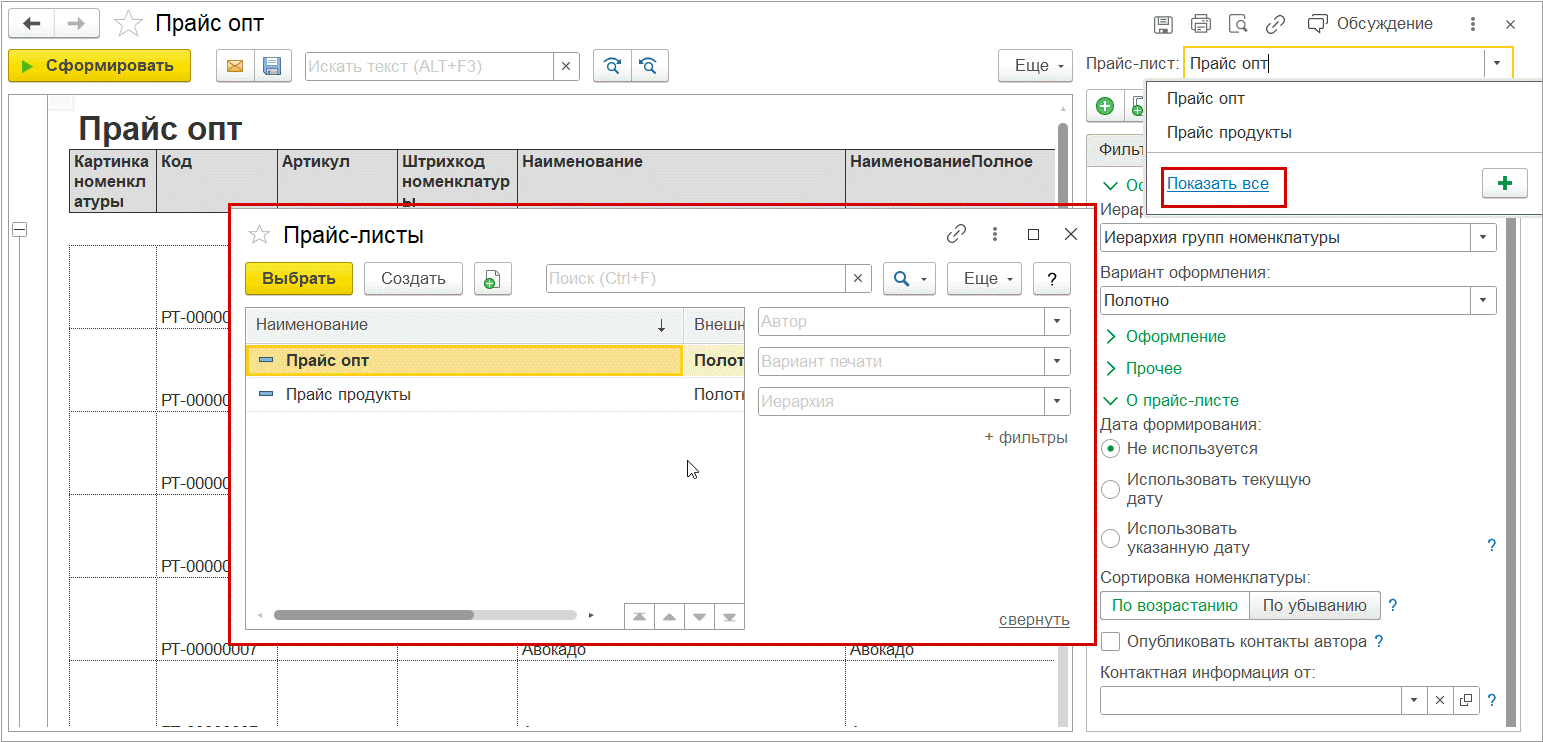
Task: Focus the Поиск (Ctrl+F) field
Action: click(696, 279)
